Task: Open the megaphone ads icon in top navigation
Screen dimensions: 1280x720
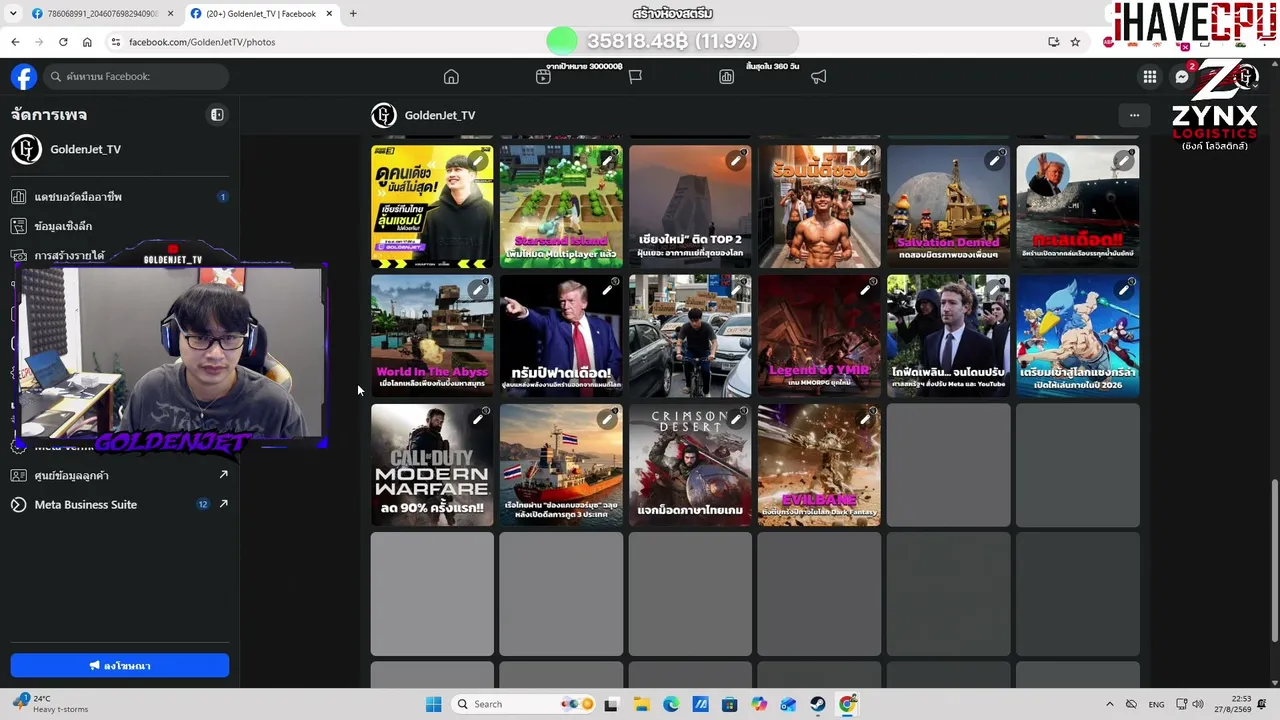Action: pyautogui.click(x=819, y=77)
